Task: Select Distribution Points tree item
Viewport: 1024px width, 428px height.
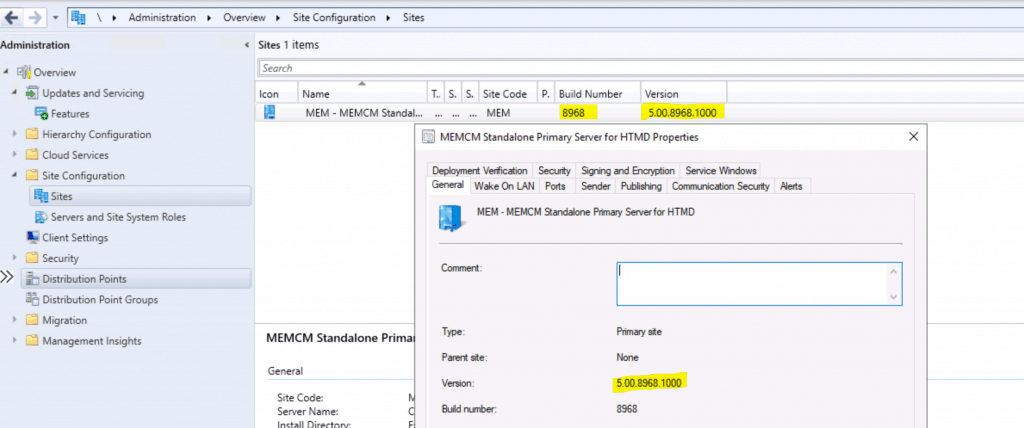Action: pyautogui.click(x=136, y=279)
